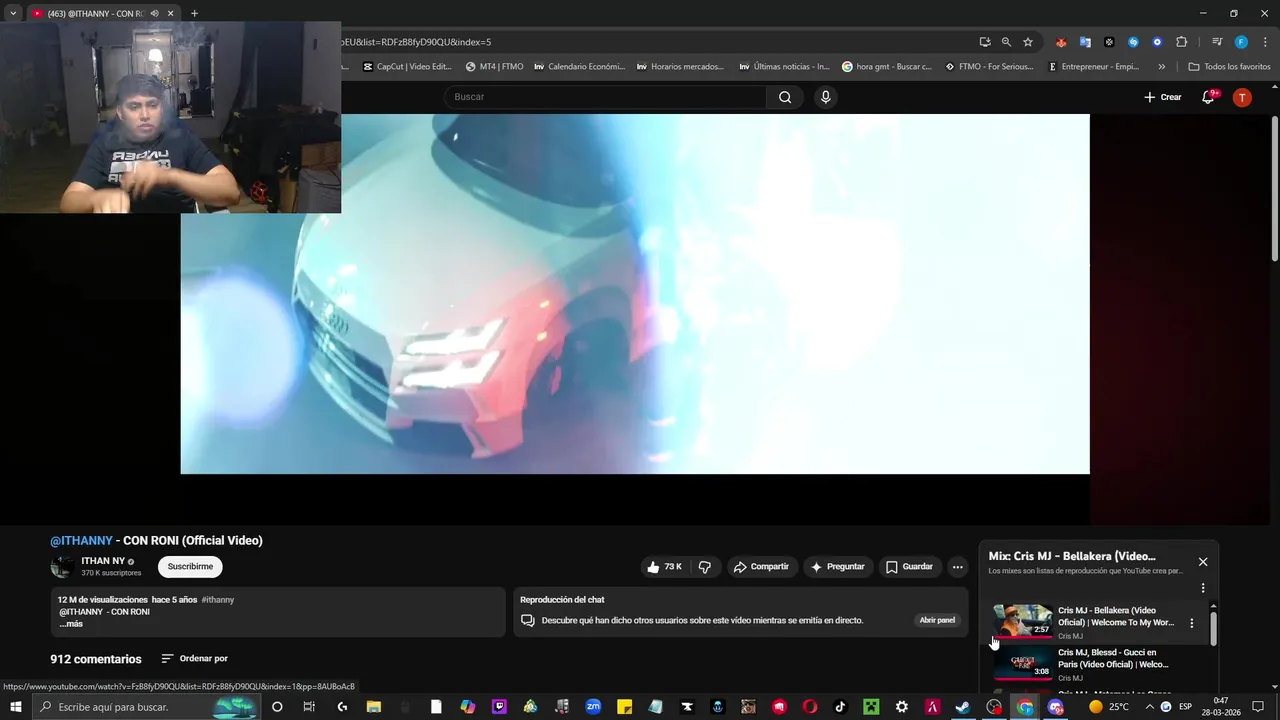Open the chat replay with Abrir panel
The height and width of the screenshot is (720, 1280).
[937, 620]
